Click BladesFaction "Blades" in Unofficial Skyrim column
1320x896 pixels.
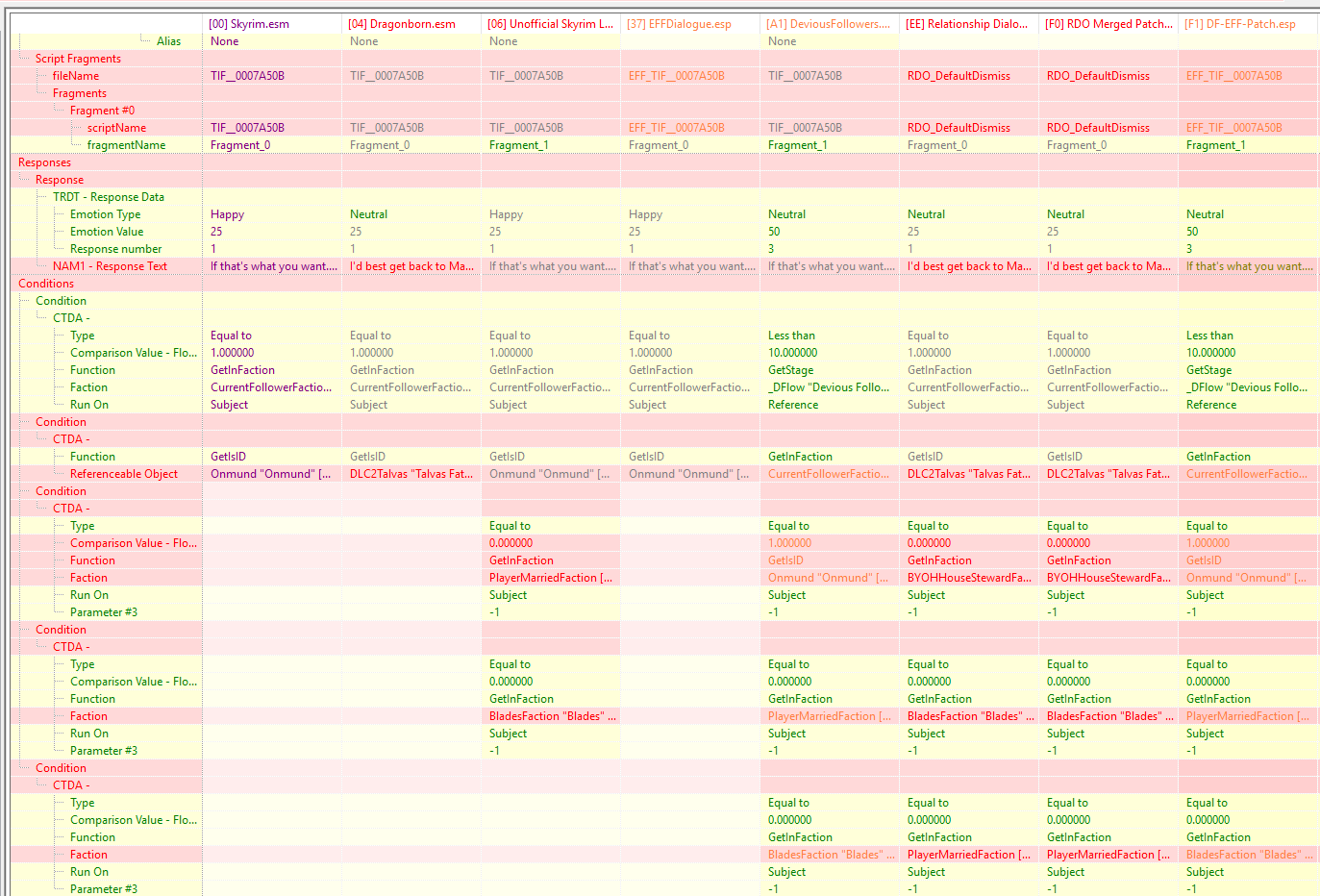pyautogui.click(x=552, y=716)
